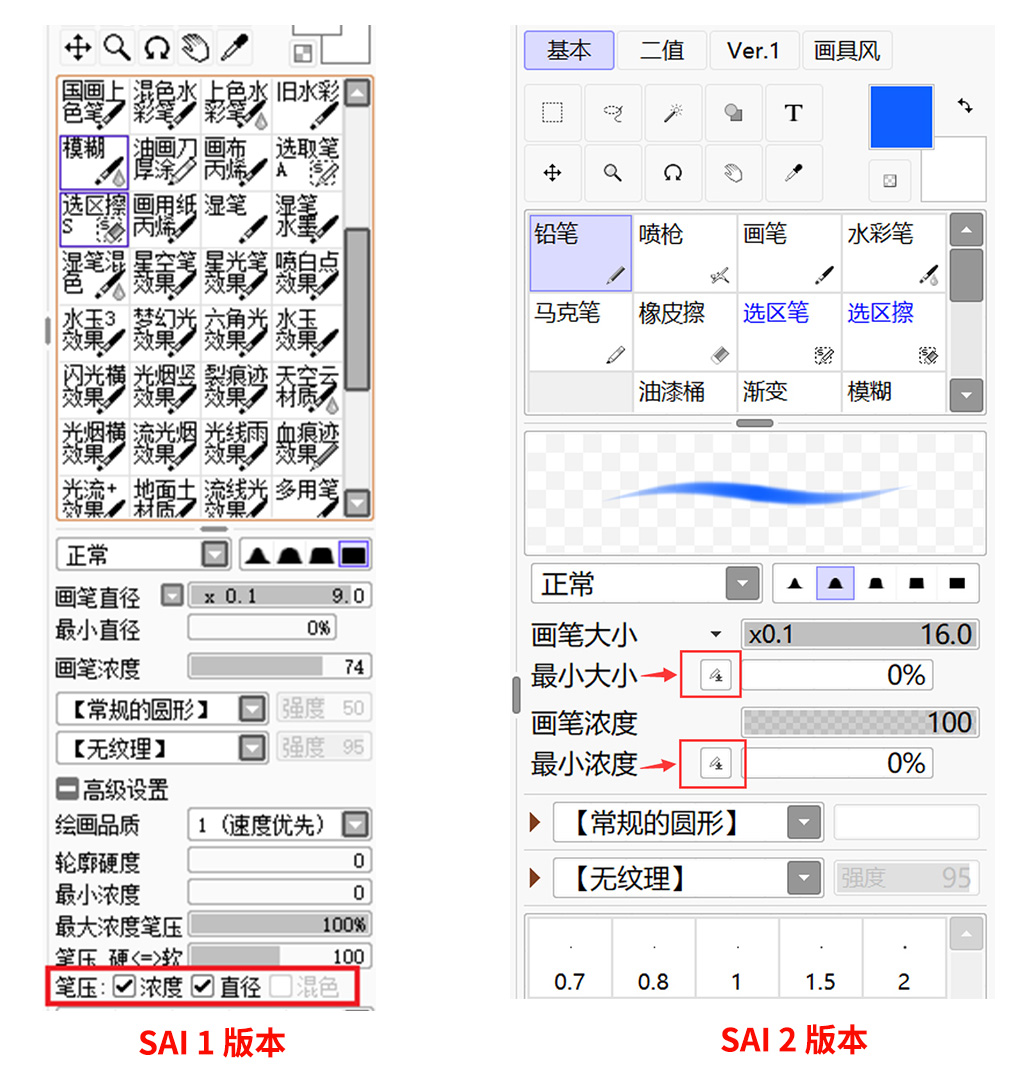Viewport: 1026px width, 1080px height.
Task: Select the move tool in SAI 2
Action: point(552,172)
